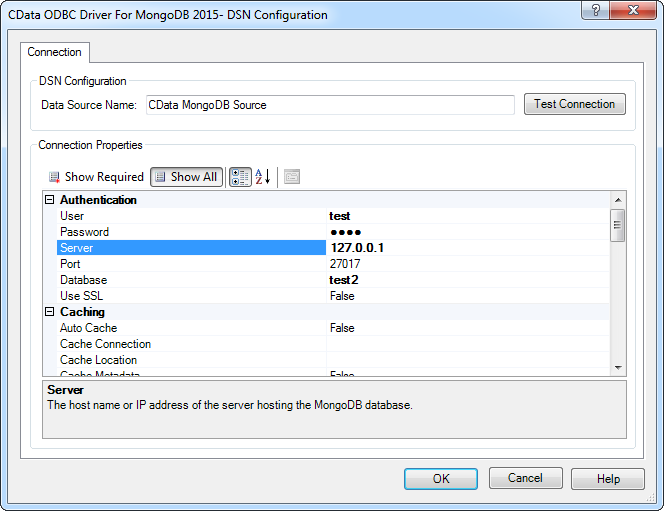Close the DSN Configuration dialog window
The image size is (664, 511).
point(634,11)
